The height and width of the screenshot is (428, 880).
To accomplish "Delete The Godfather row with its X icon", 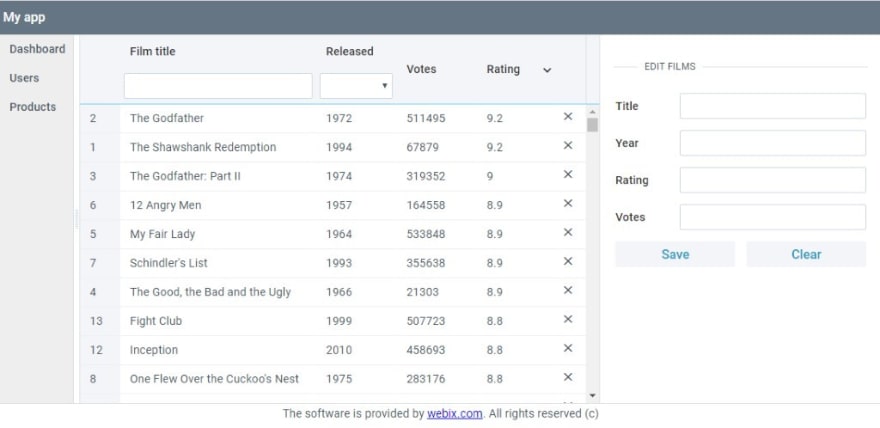I will pos(567,116).
